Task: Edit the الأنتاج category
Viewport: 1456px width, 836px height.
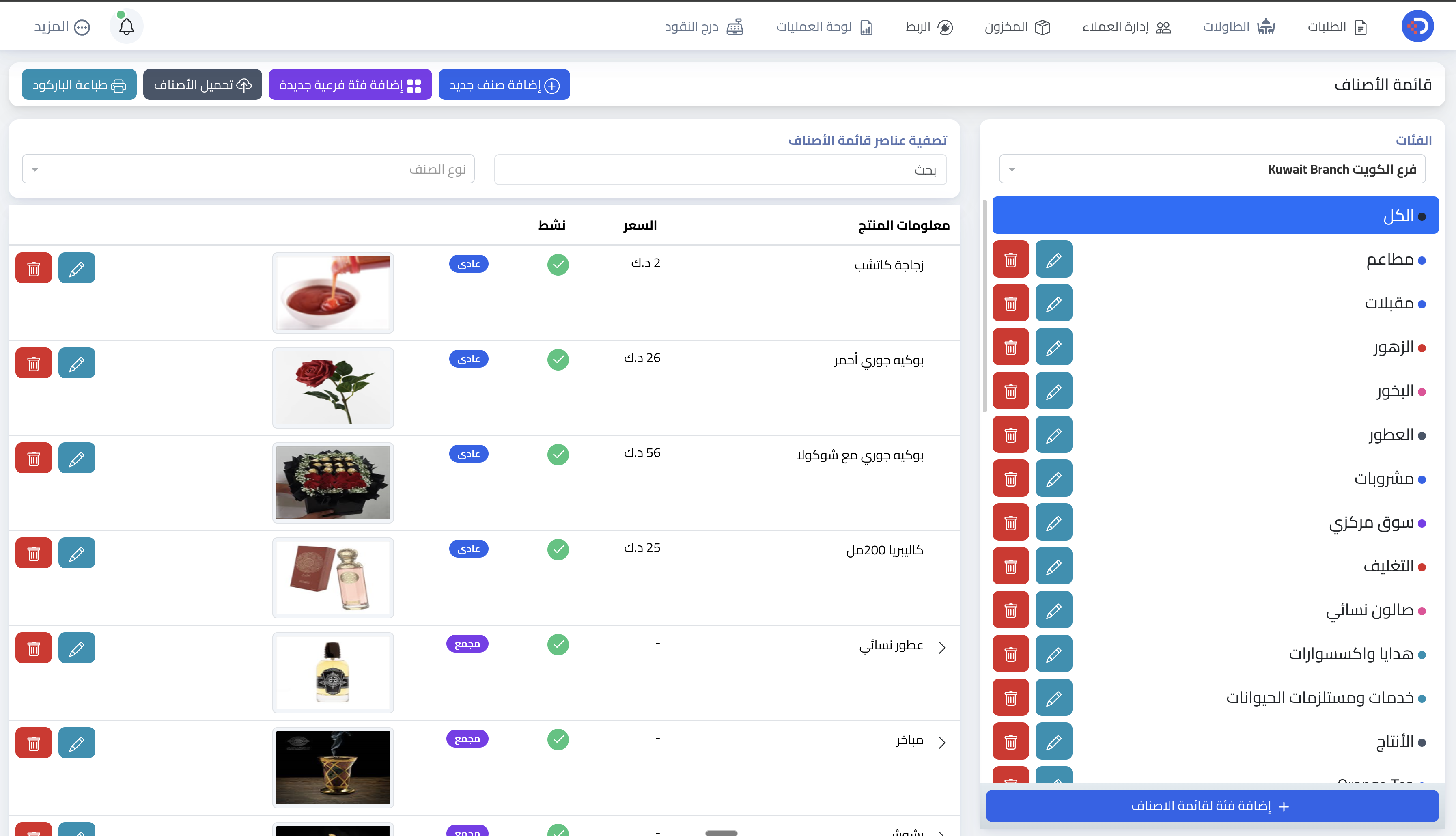Action: (1053, 741)
